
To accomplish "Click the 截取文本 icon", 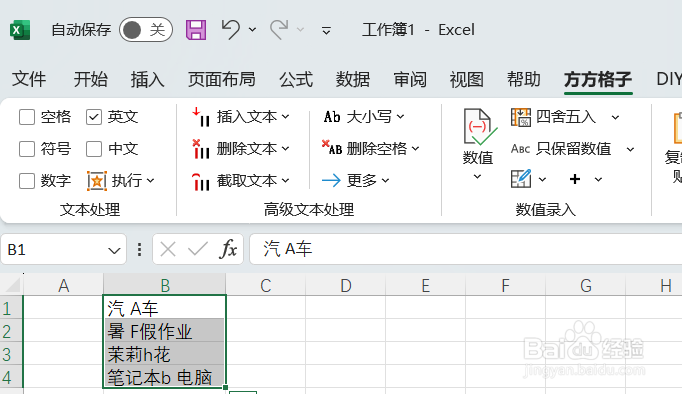I will [x=201, y=181].
